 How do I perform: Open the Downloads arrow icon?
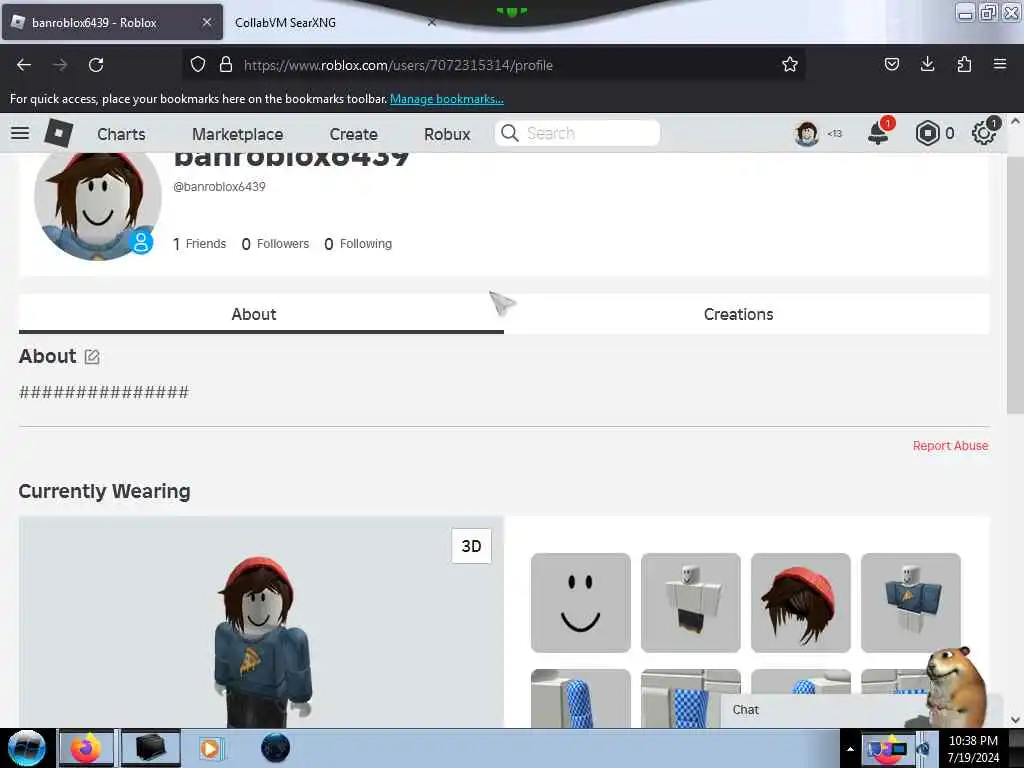(x=927, y=64)
